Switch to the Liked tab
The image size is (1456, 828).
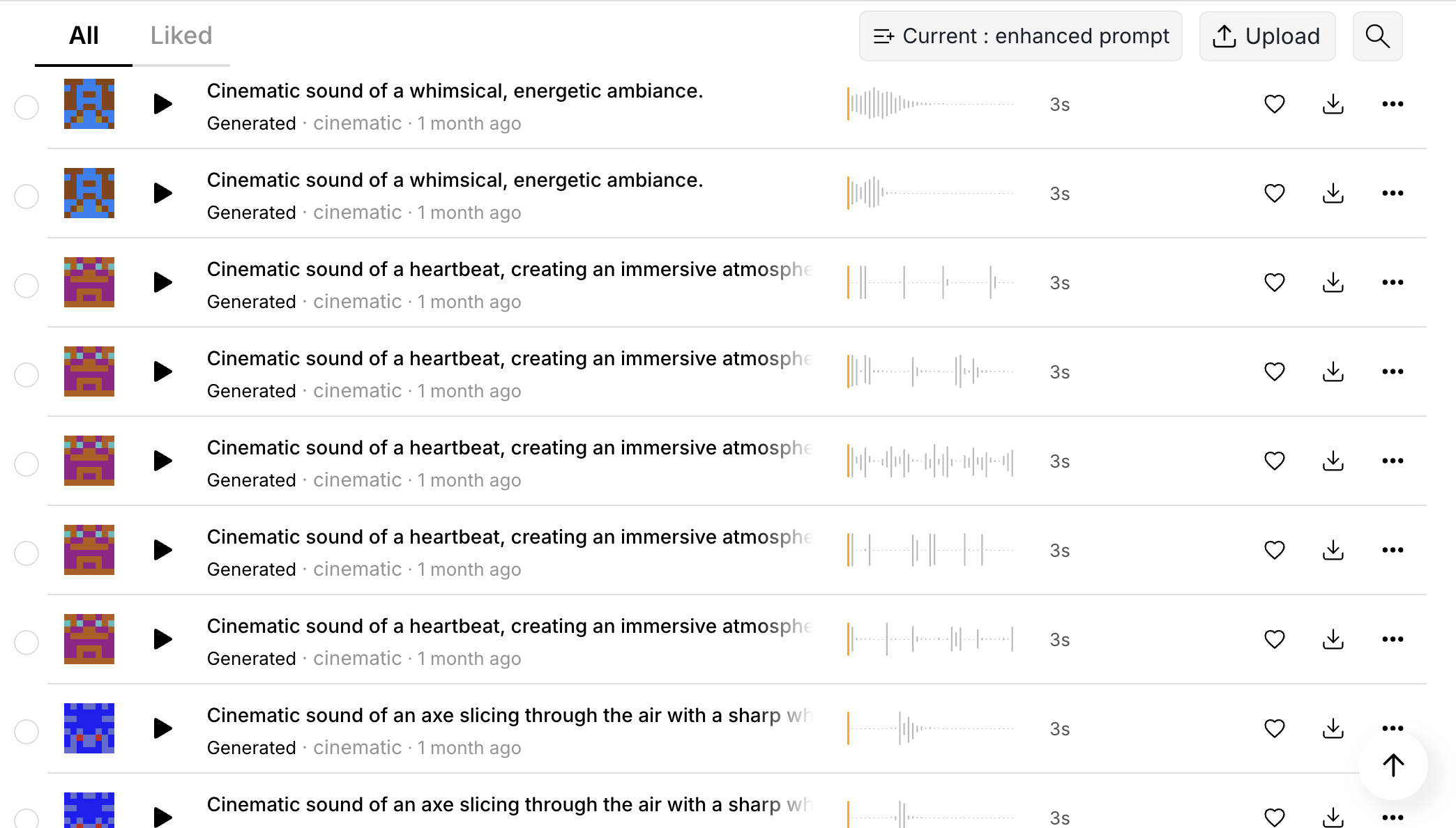(x=181, y=36)
